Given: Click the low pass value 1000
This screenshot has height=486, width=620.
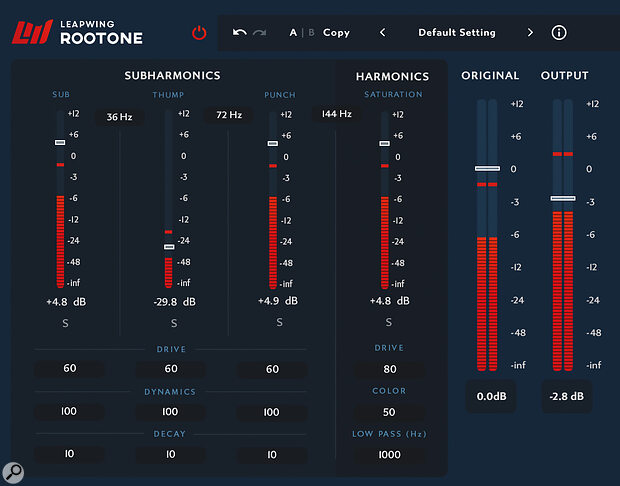Looking at the screenshot, I should pyautogui.click(x=389, y=455).
